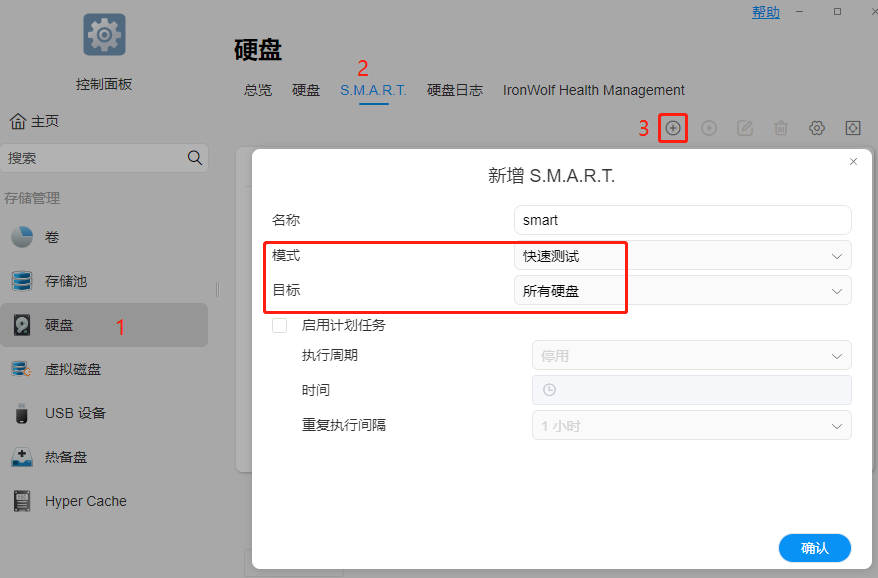Screen dimensions: 878x578
Task: Open the Volume (卷) sidebar item
Action: (104, 237)
